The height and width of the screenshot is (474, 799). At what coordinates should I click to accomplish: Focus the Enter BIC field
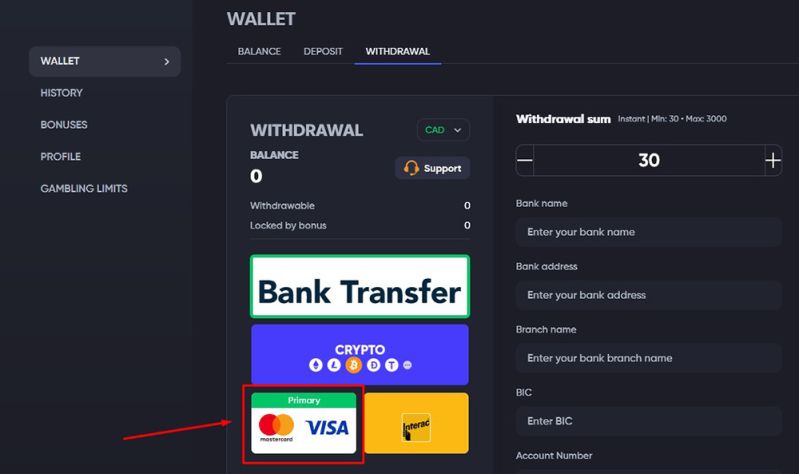coord(649,421)
